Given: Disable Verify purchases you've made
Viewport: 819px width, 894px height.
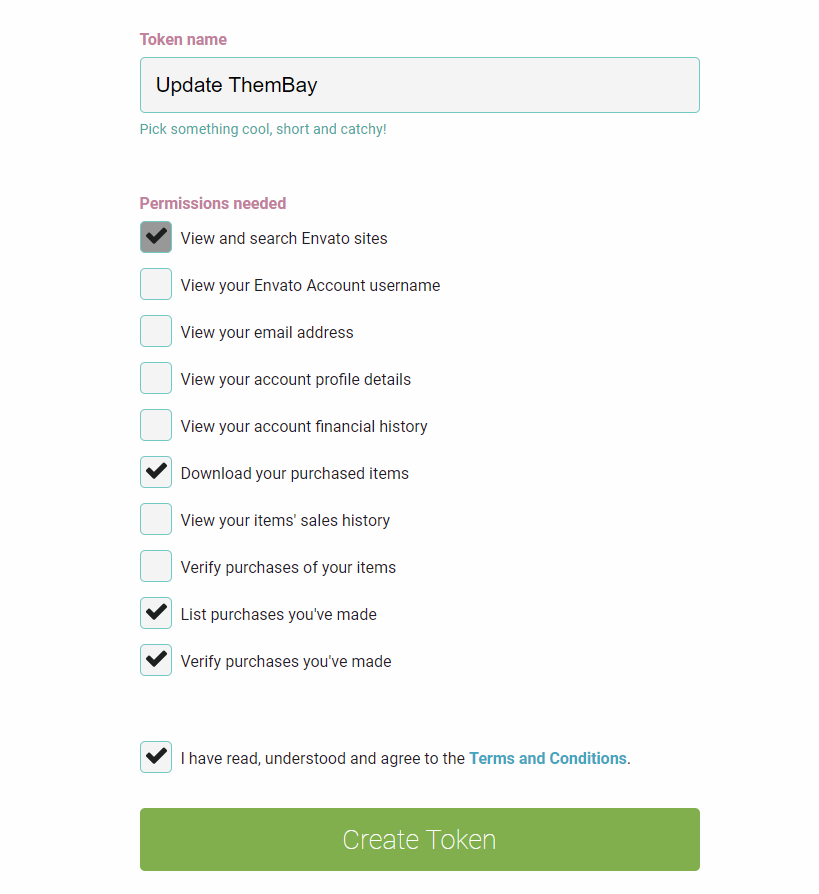Looking at the screenshot, I should (x=156, y=660).
